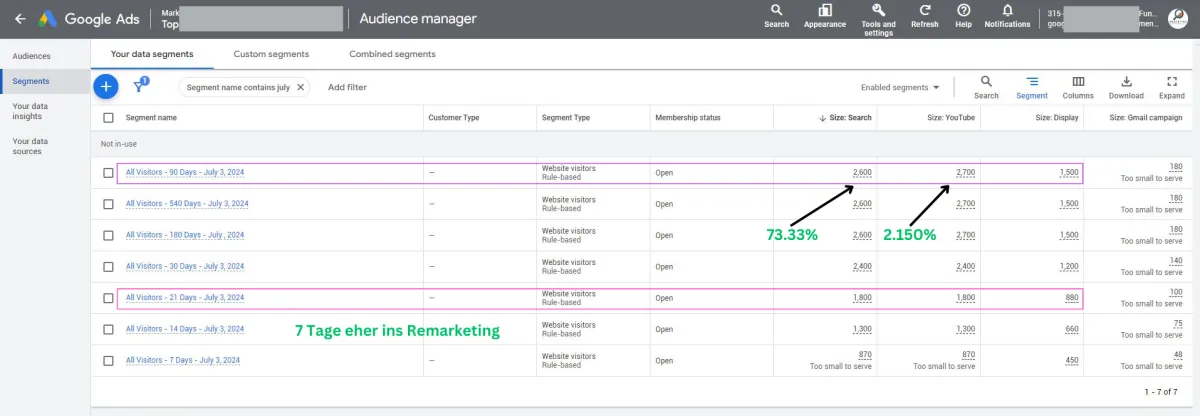Click the back arrow in header
This screenshot has width=1200, height=416.
[x=20, y=19]
